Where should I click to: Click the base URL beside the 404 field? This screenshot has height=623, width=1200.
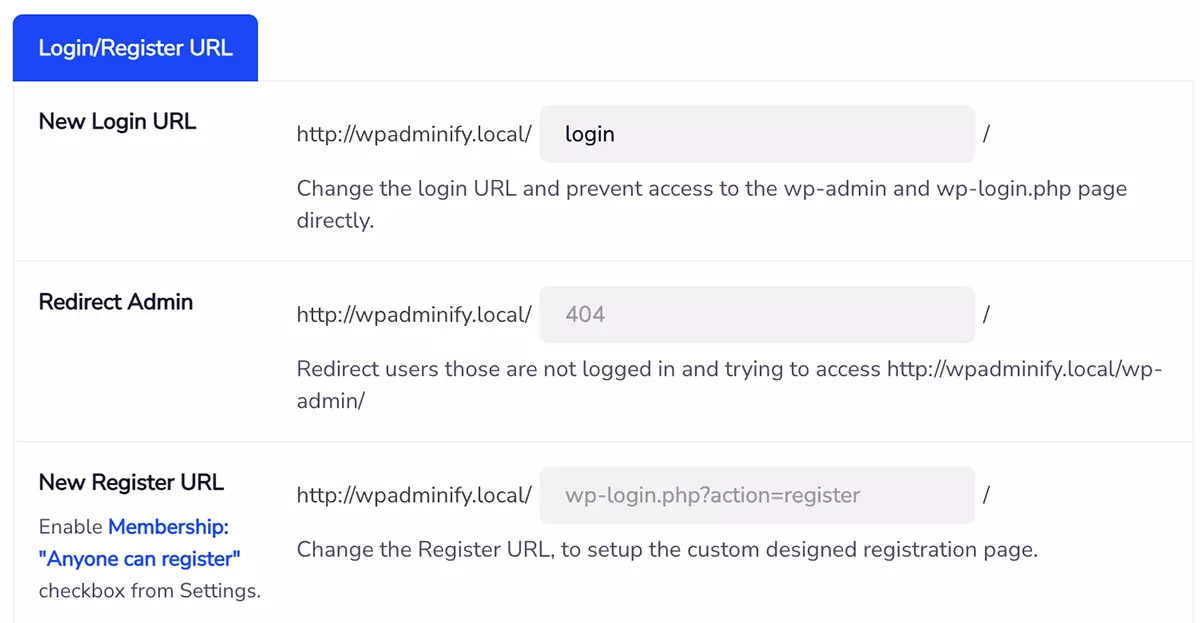pos(413,314)
